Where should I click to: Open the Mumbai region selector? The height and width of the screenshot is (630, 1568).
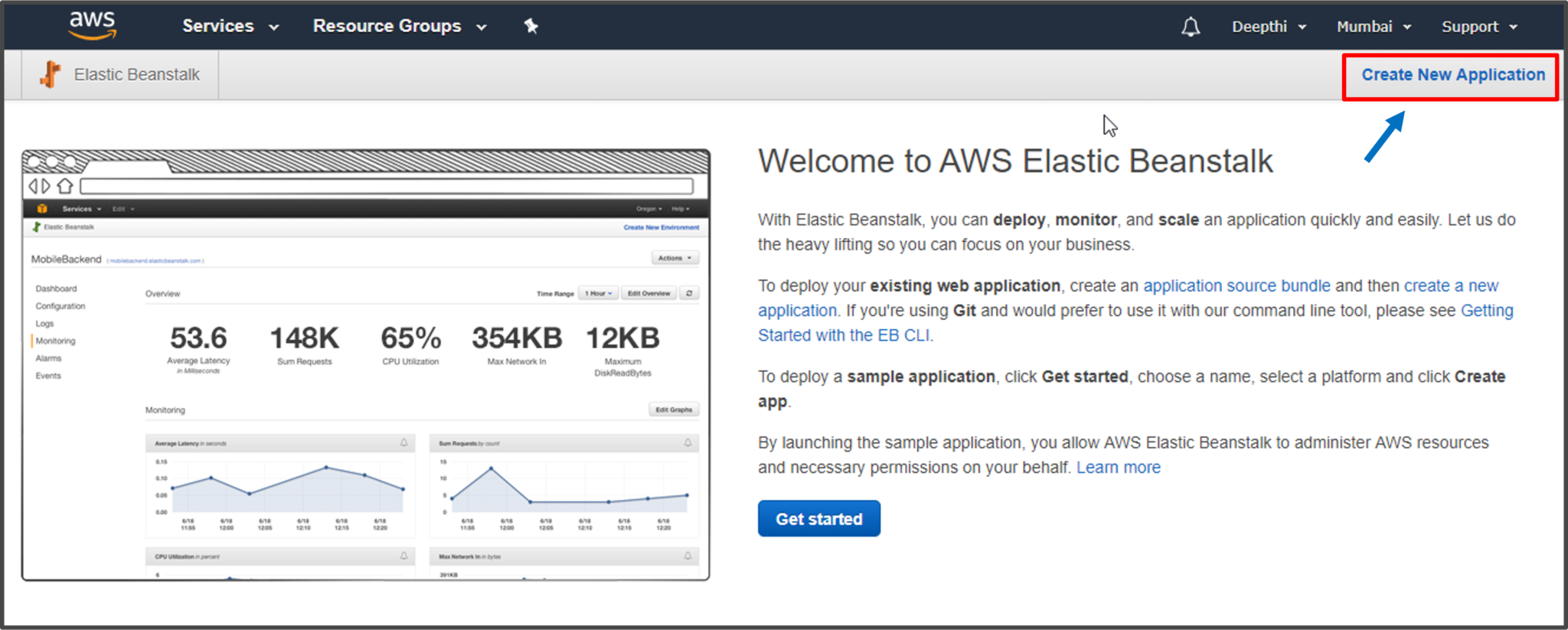pos(1374,27)
